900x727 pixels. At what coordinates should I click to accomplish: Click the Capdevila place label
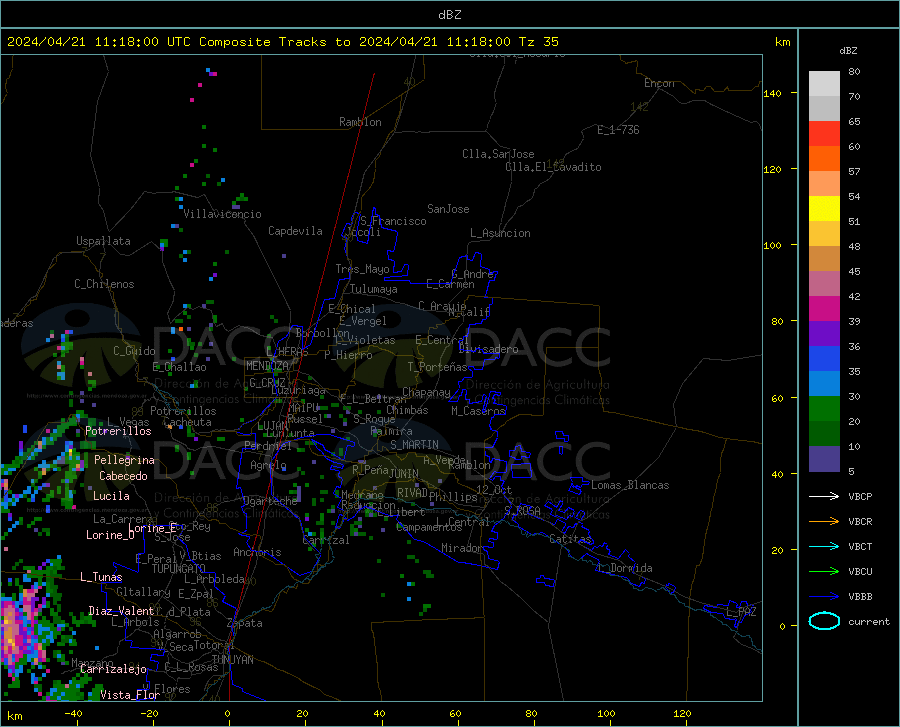295,231
